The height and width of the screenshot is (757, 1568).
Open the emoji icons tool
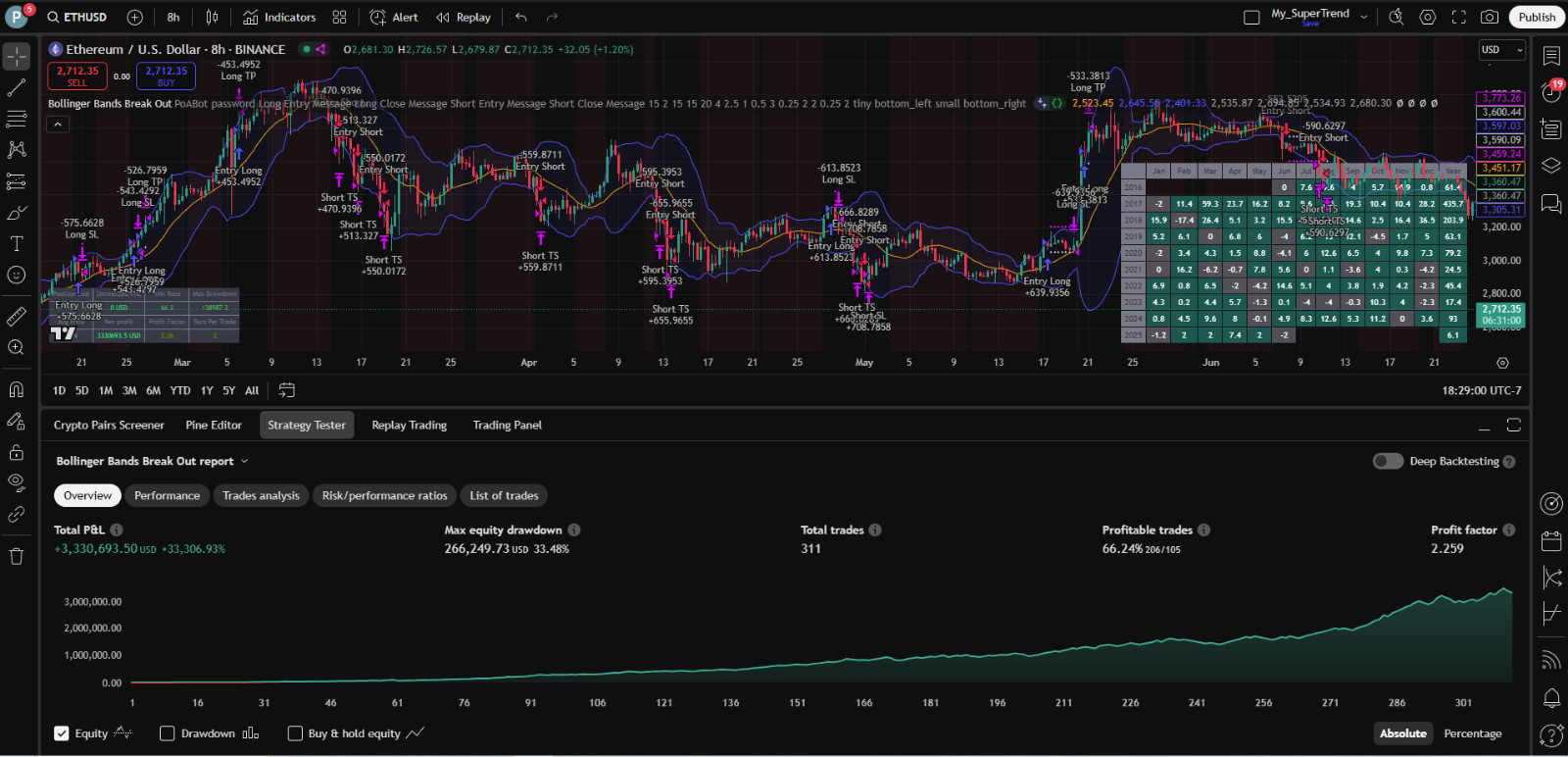coord(17,275)
